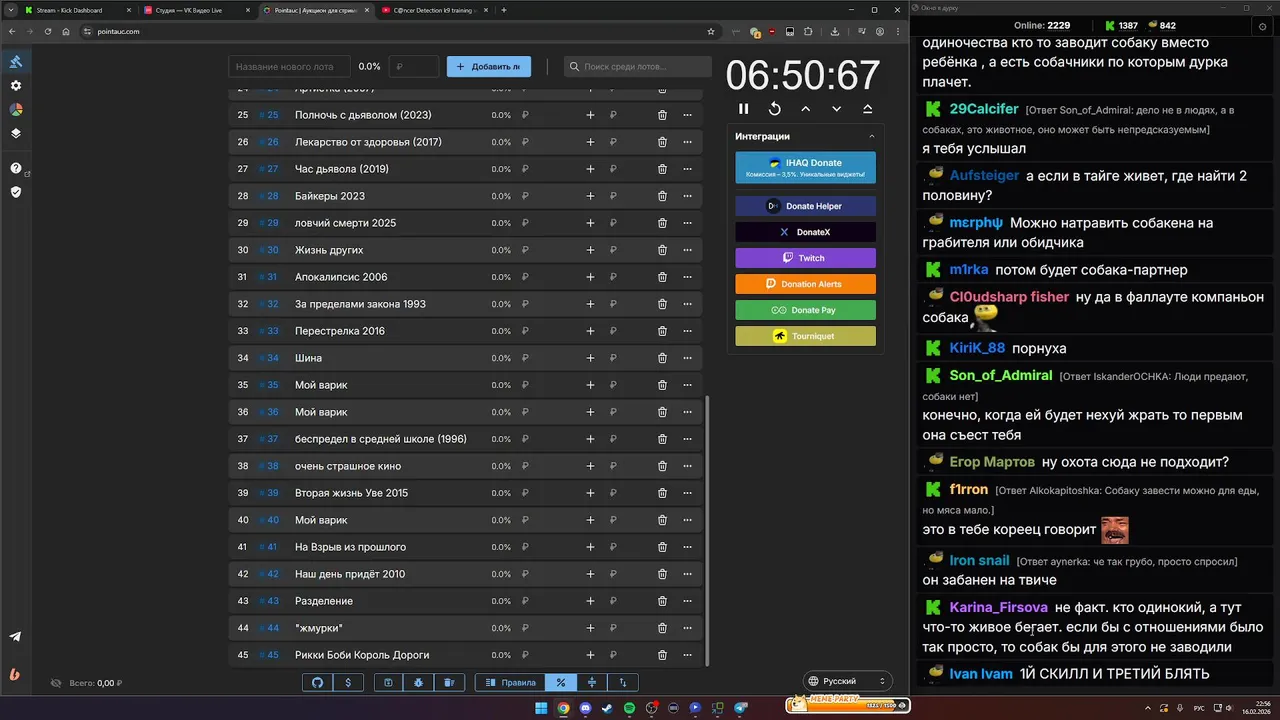Image resolution: width=1280 pixels, height=720 pixels.
Task: Delete 'Рикки Боби Король Дороги' lot
Action: [x=662, y=655]
